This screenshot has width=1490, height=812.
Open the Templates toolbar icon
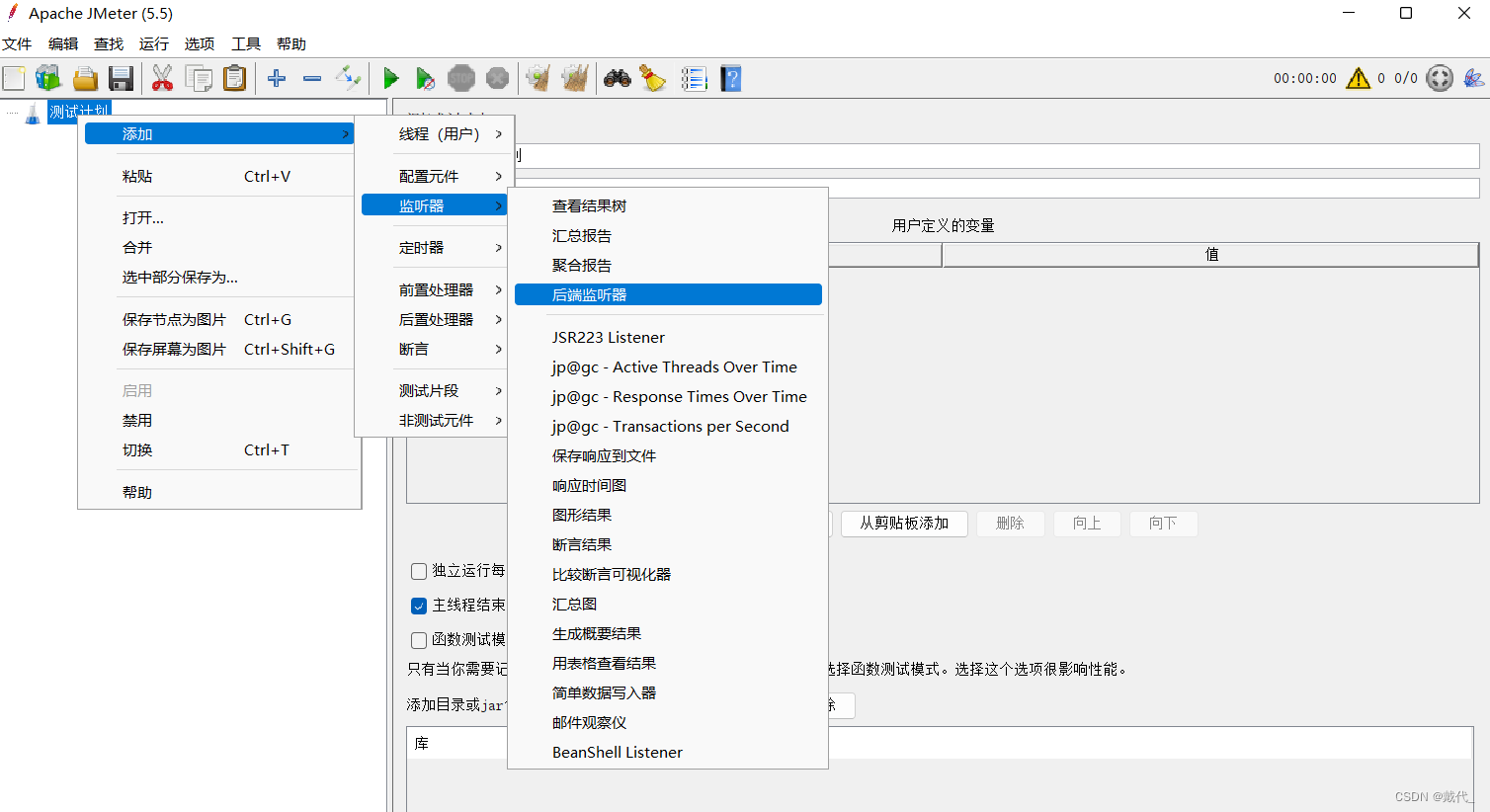(48, 78)
